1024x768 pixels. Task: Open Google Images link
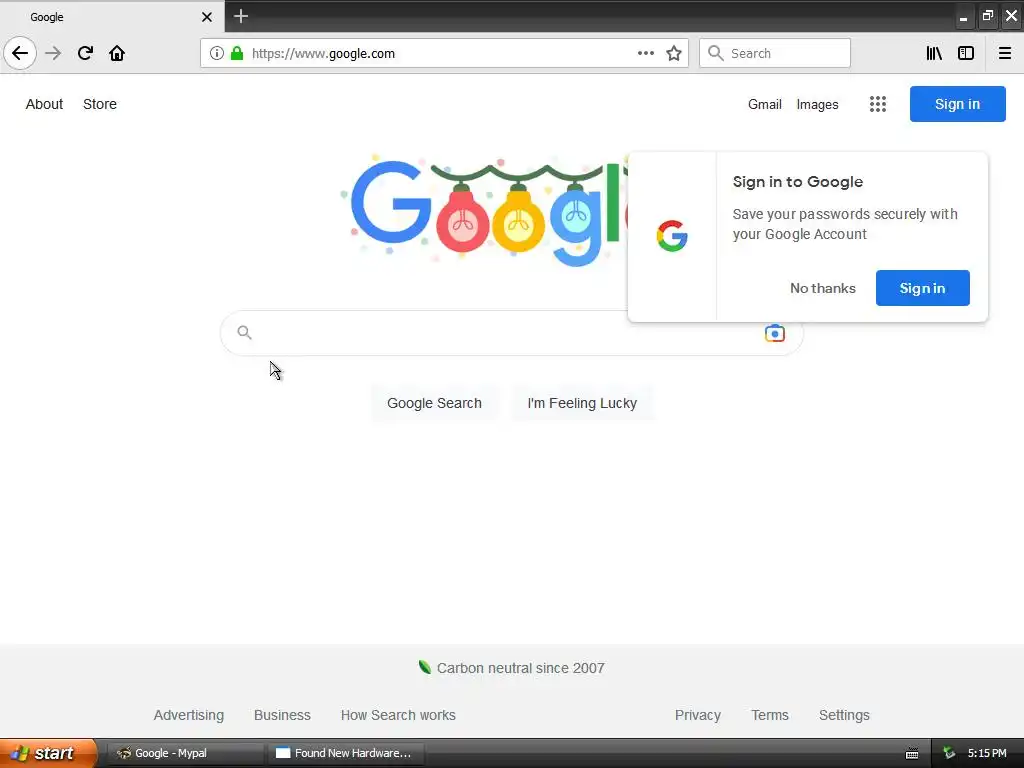tap(817, 104)
